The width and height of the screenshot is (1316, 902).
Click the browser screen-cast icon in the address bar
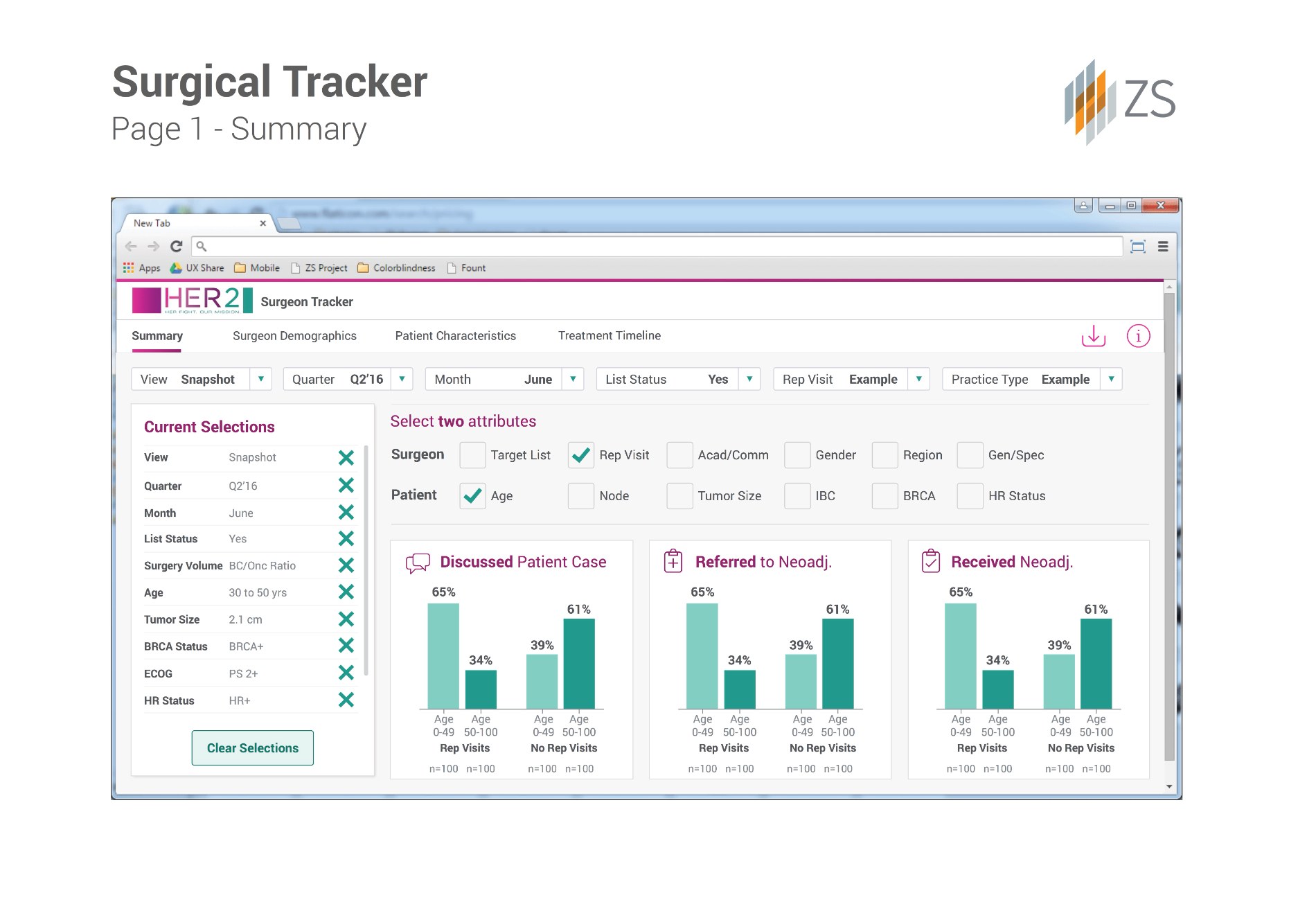point(1137,247)
